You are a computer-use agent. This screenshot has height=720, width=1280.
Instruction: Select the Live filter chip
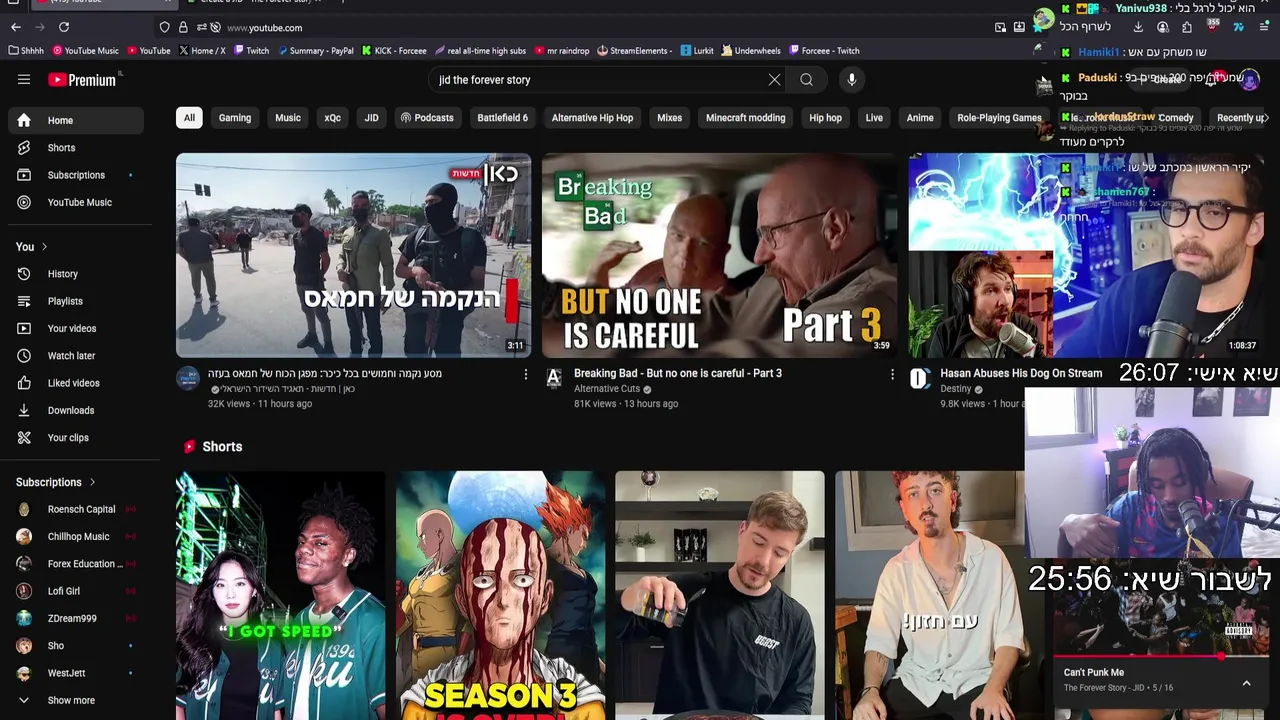point(874,118)
